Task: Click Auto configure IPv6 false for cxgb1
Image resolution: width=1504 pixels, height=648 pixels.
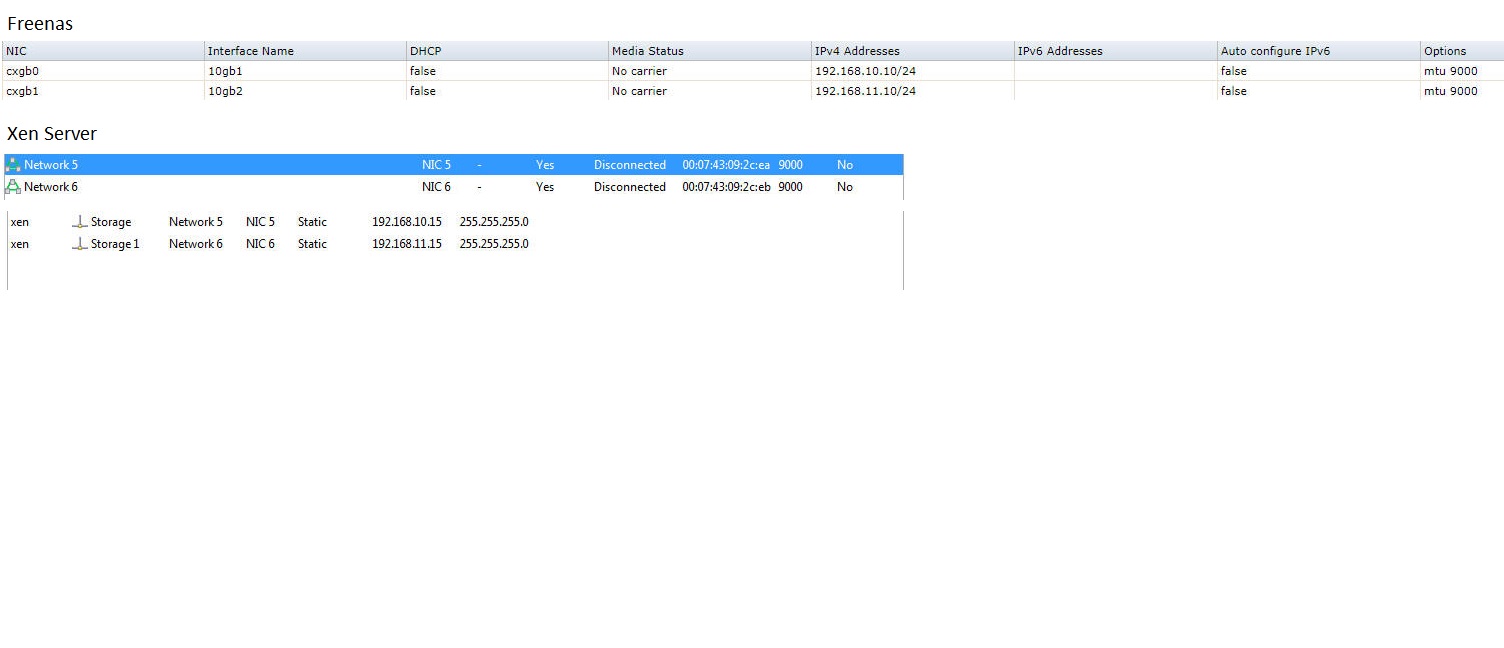Action: tap(1234, 91)
